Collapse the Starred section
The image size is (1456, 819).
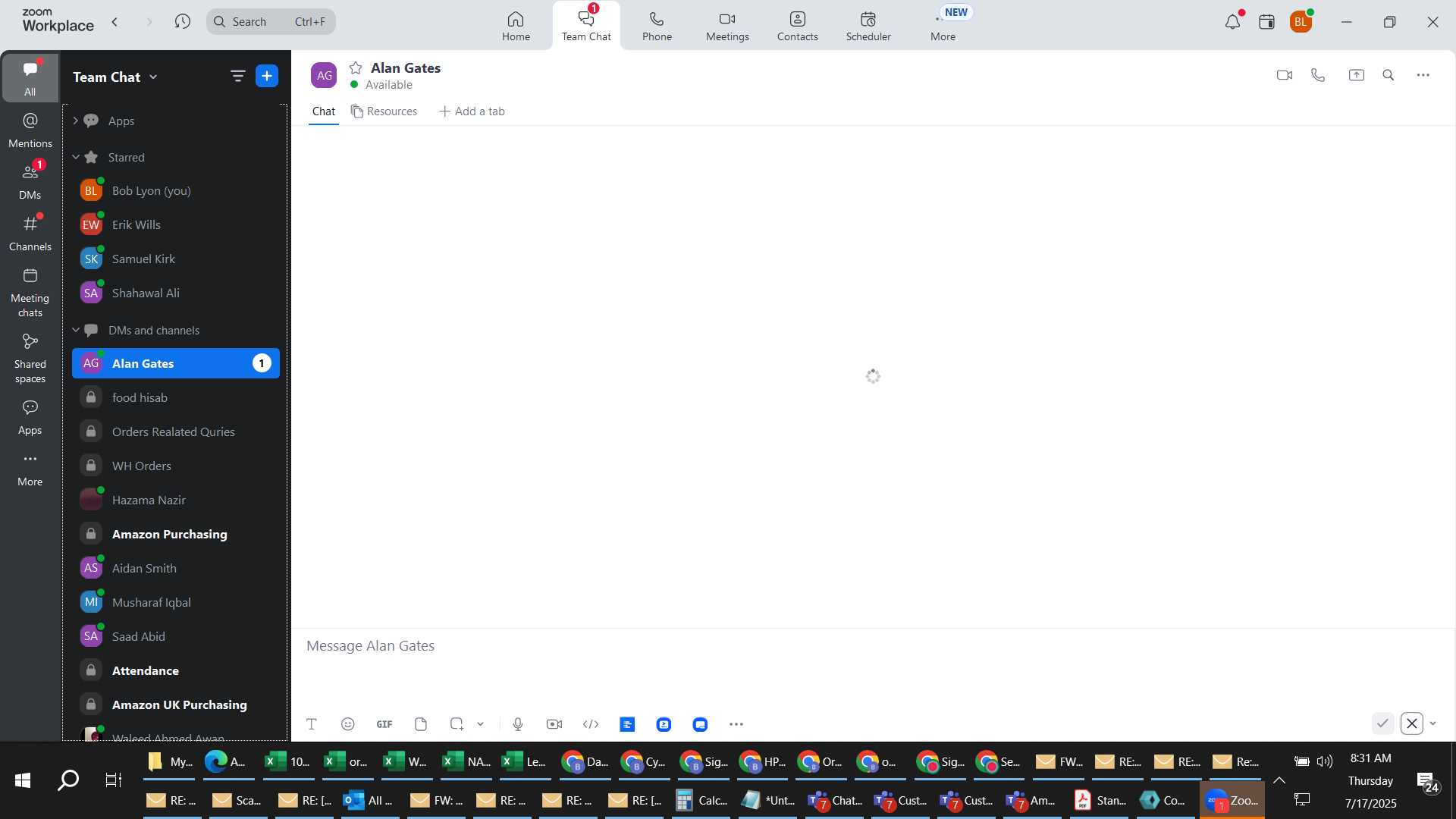pyautogui.click(x=76, y=157)
